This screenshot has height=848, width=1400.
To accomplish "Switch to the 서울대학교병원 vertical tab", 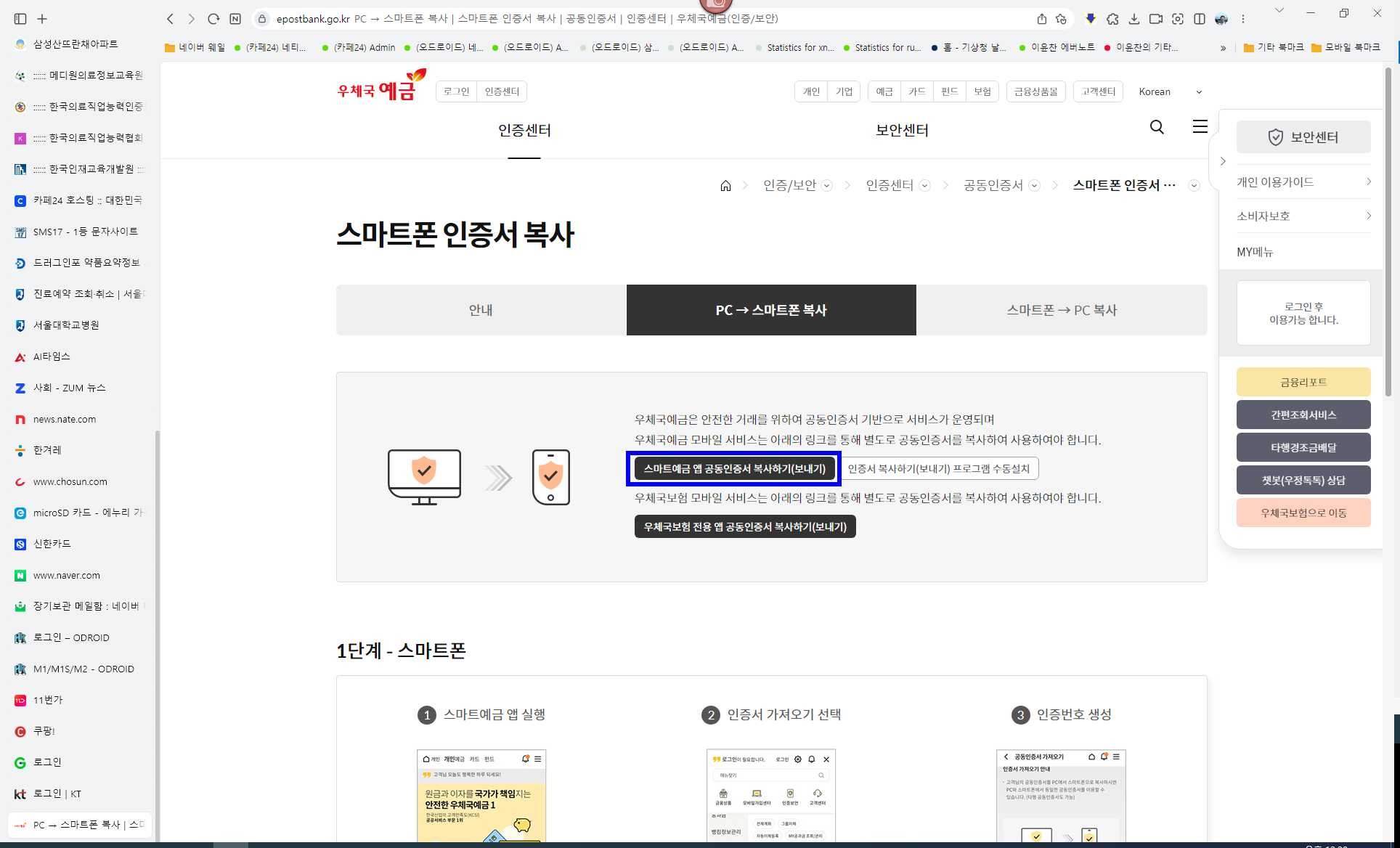I will point(80,325).
